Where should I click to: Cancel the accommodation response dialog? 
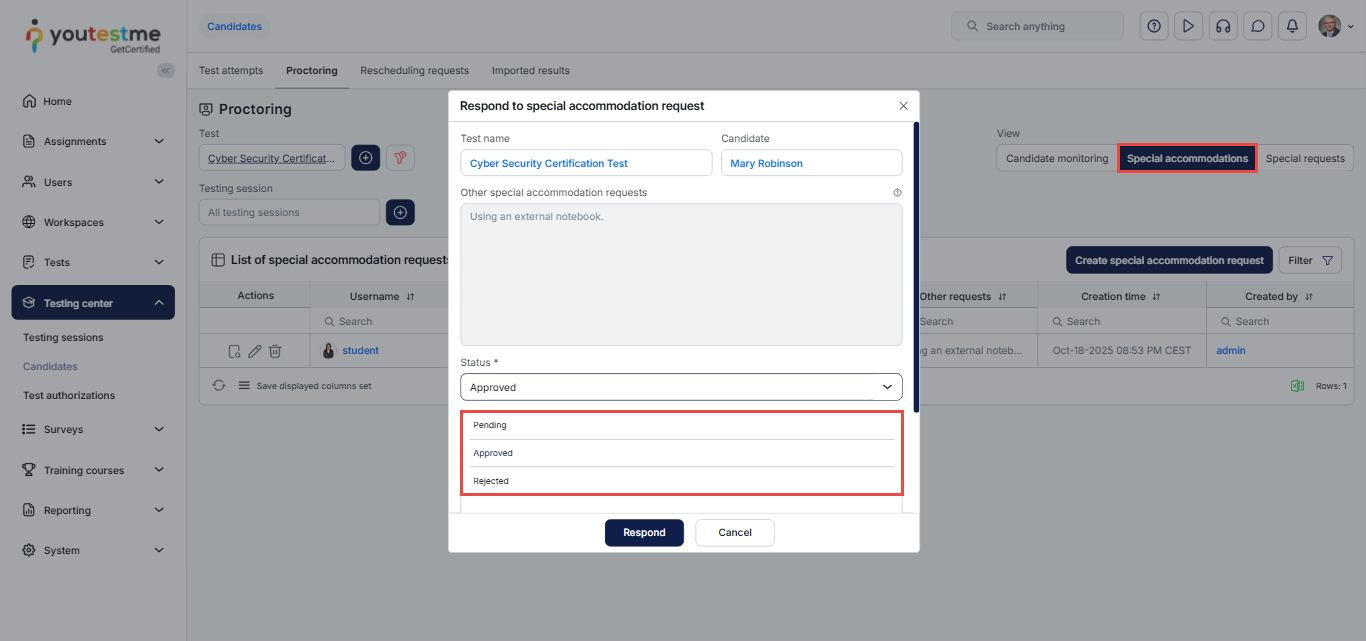[x=735, y=533]
